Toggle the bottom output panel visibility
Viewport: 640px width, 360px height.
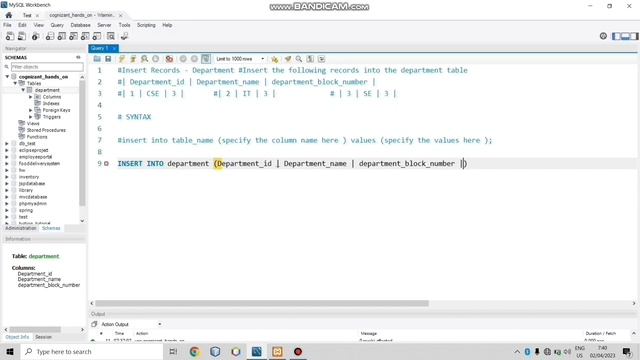(625, 36)
